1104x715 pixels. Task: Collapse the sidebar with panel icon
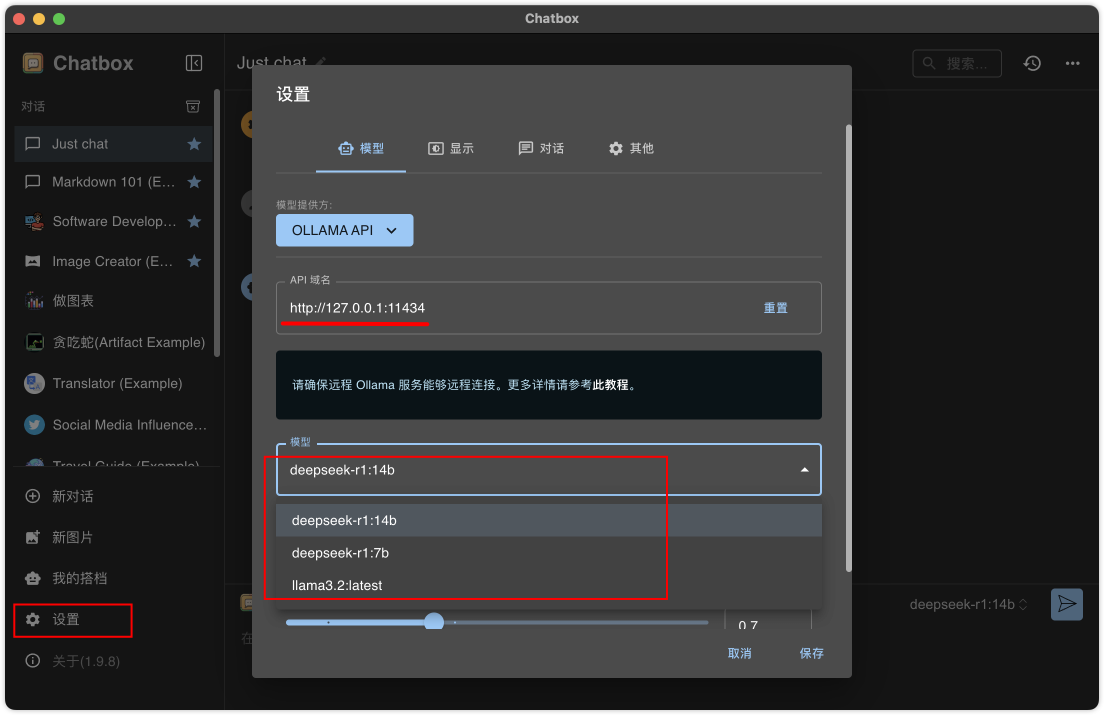194,63
